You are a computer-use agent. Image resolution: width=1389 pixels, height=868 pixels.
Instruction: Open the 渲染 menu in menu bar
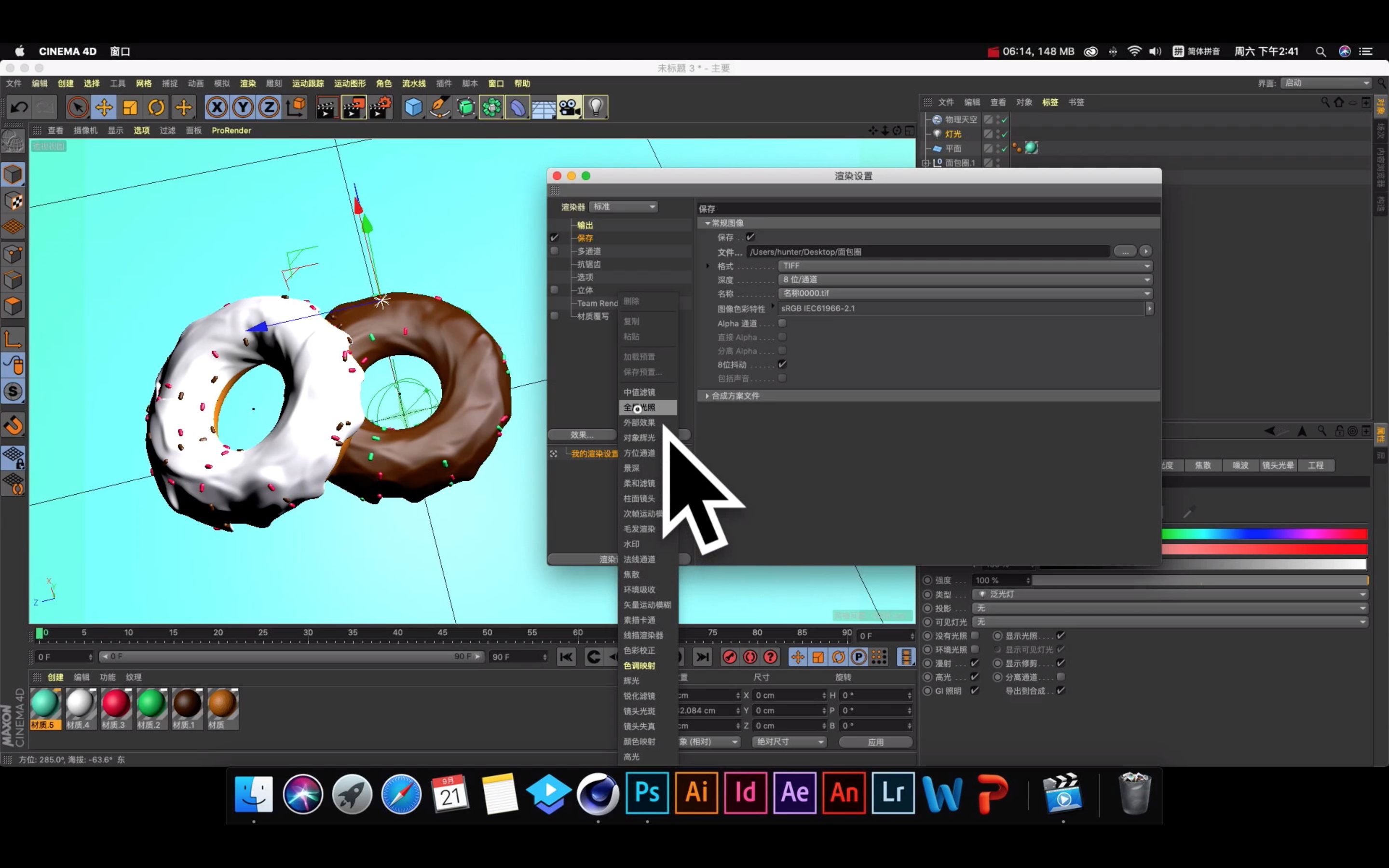(247, 83)
